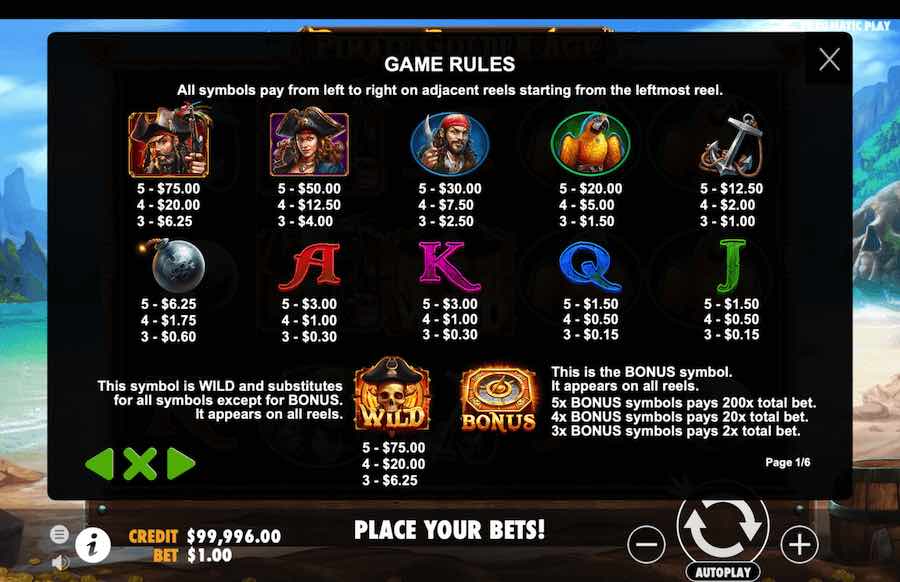900x582 pixels.
Task: Click the credit amount $99,996.00
Action: 234,537
